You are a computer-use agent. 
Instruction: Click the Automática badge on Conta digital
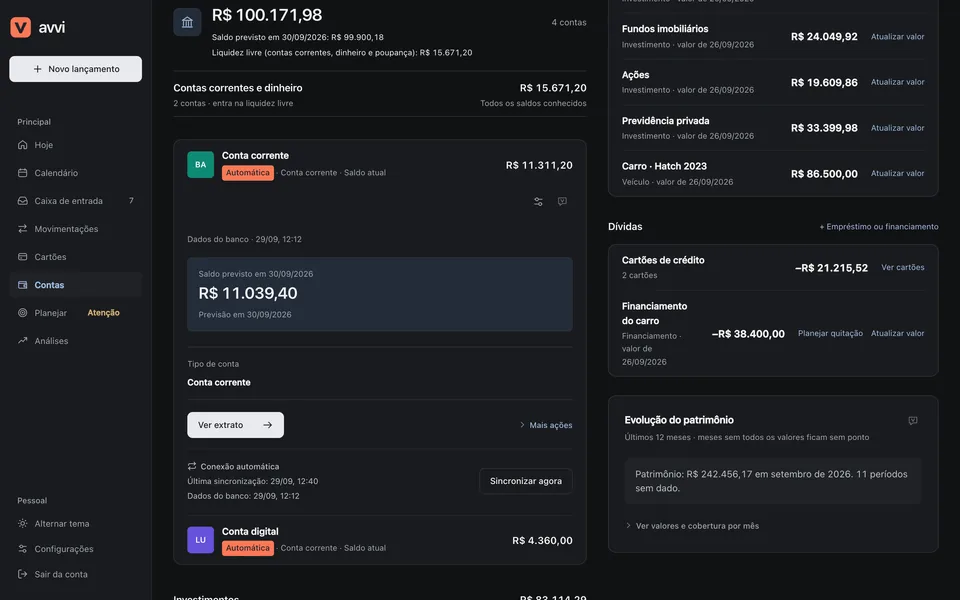click(247, 548)
